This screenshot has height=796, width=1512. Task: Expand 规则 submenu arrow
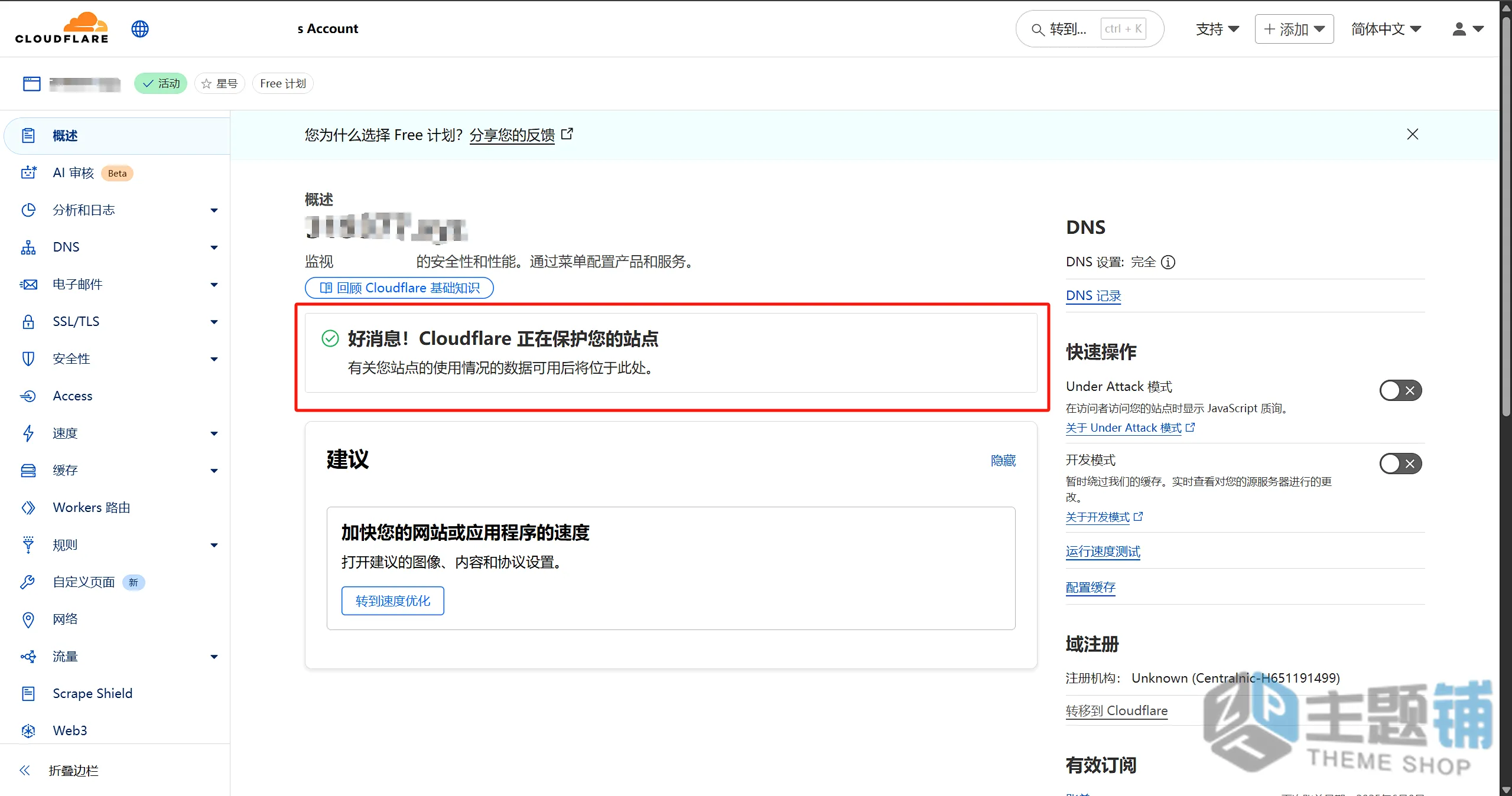coord(214,545)
